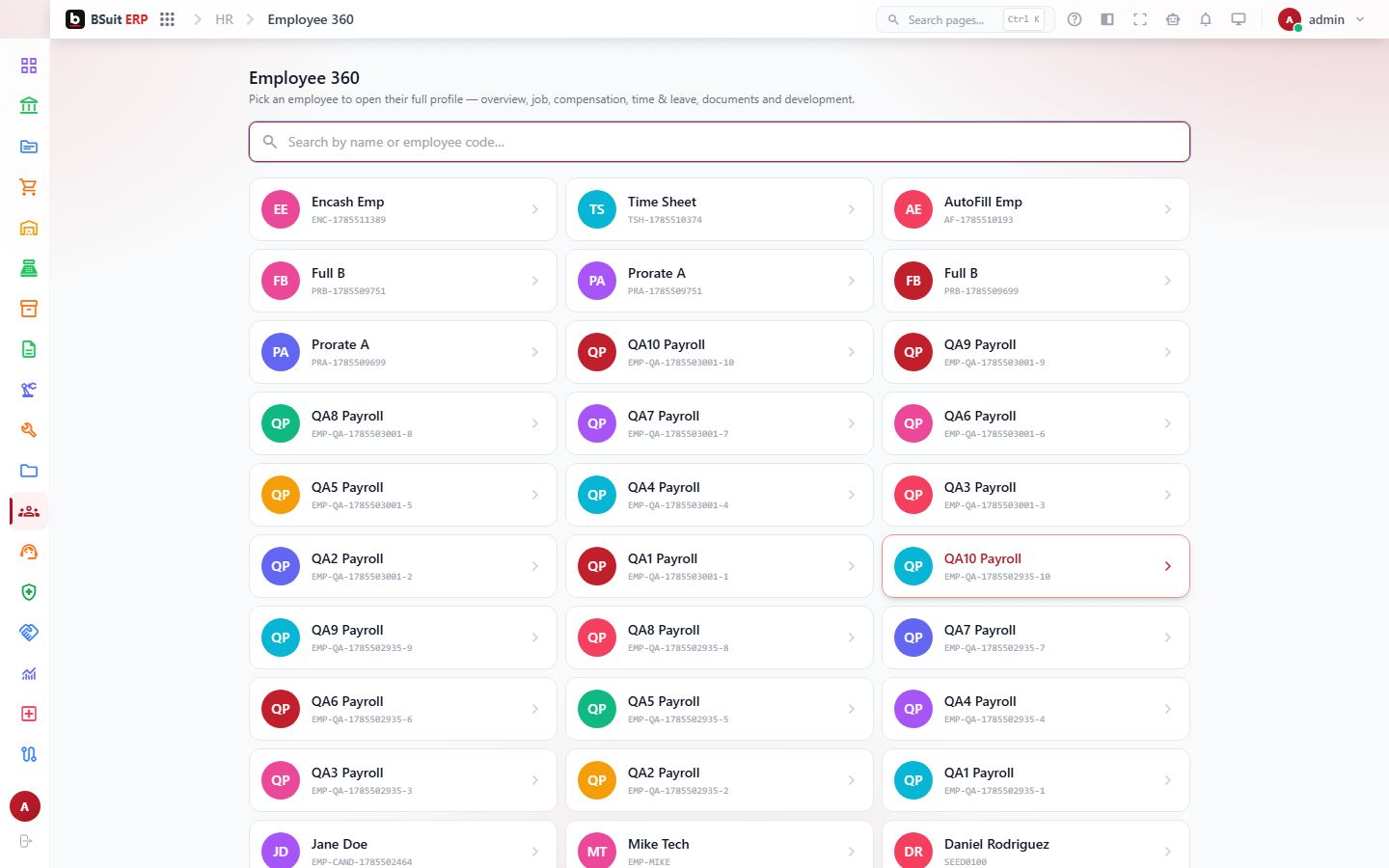Click purple QP avatar of QA7 Payroll 1785503001-7

pos(597,423)
